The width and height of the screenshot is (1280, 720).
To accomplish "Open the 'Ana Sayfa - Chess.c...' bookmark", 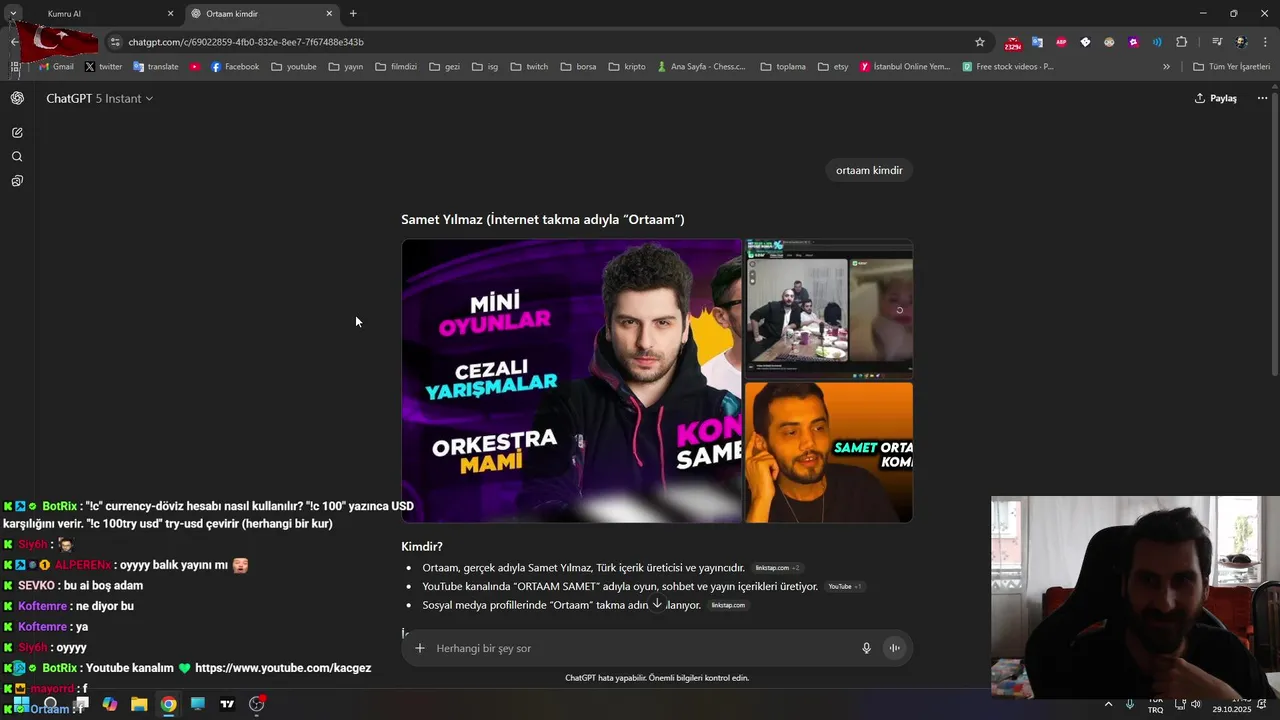I will pyautogui.click(x=701, y=67).
